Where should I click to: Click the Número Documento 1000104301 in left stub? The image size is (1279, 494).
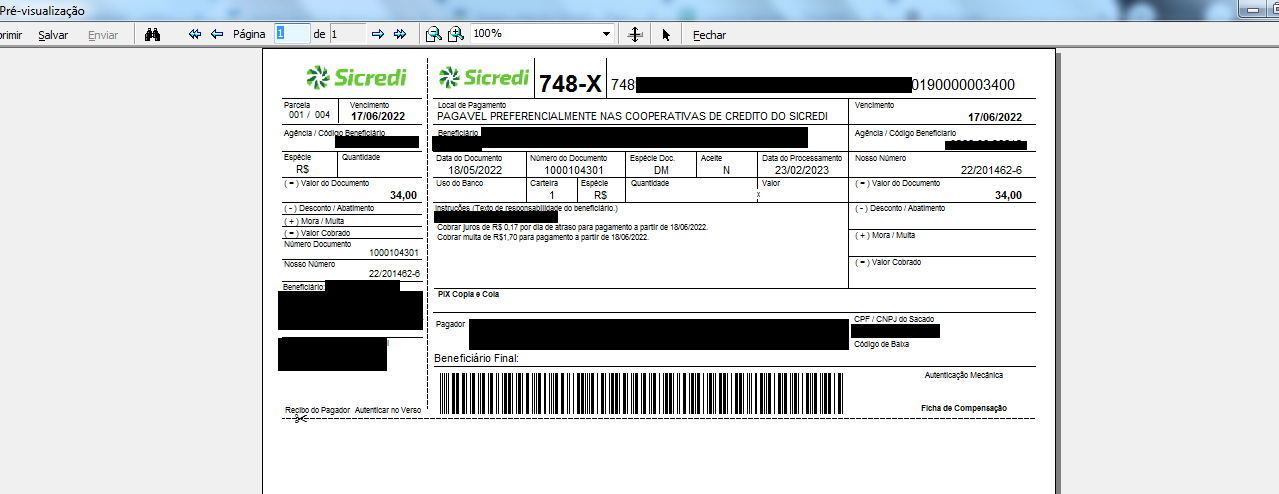pos(394,254)
